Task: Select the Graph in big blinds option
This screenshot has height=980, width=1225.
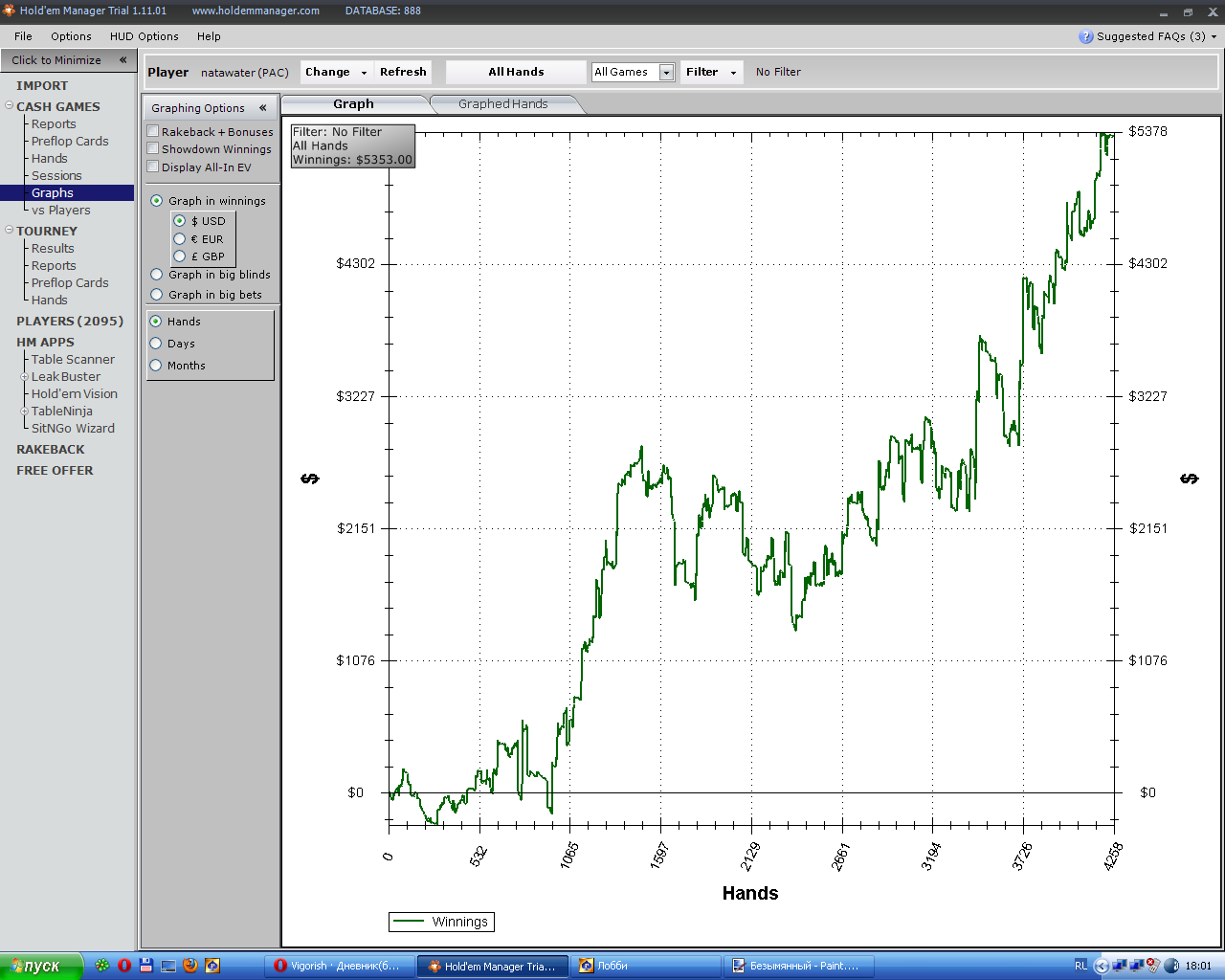Action: (x=157, y=275)
